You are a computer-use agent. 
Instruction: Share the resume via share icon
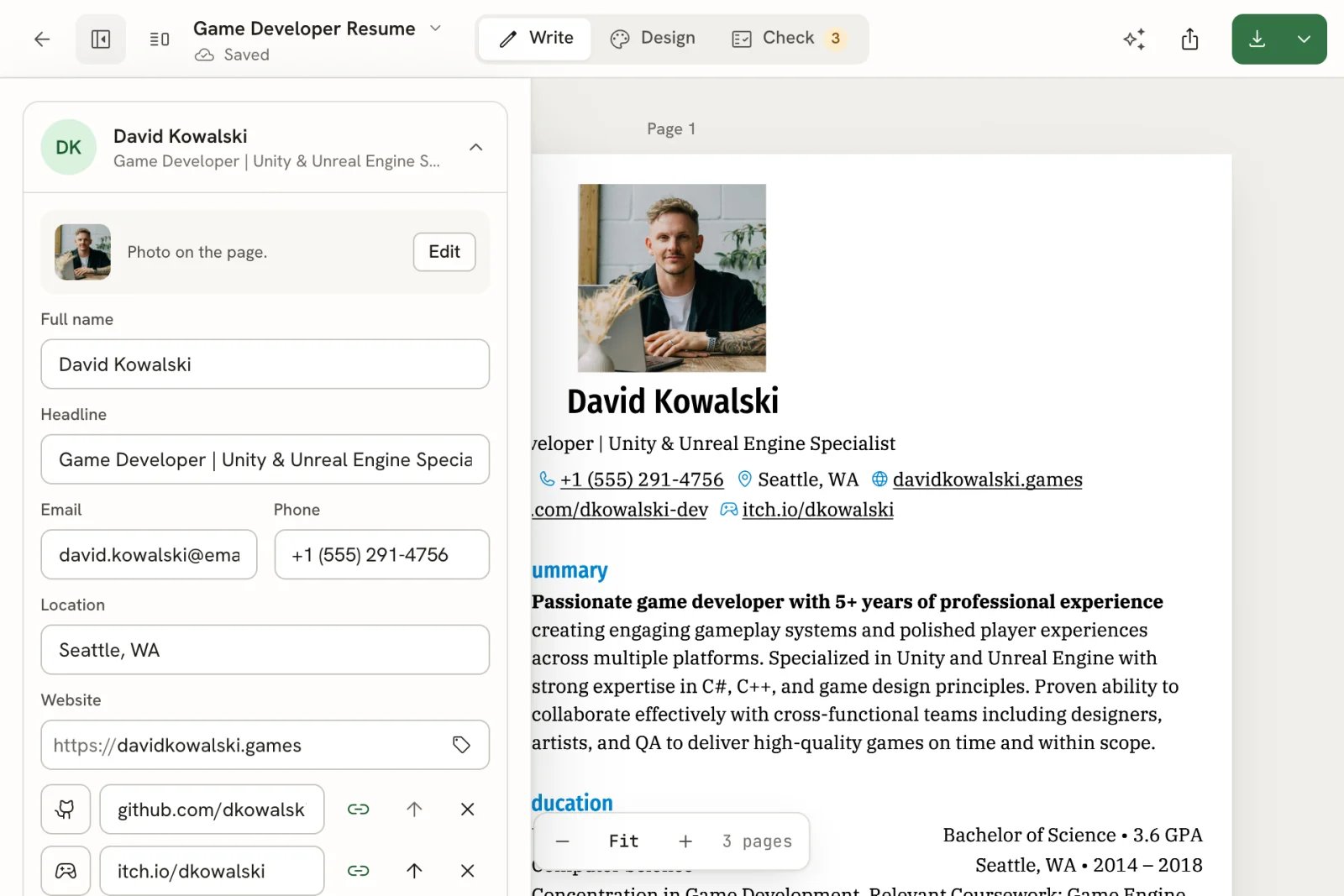click(1189, 39)
